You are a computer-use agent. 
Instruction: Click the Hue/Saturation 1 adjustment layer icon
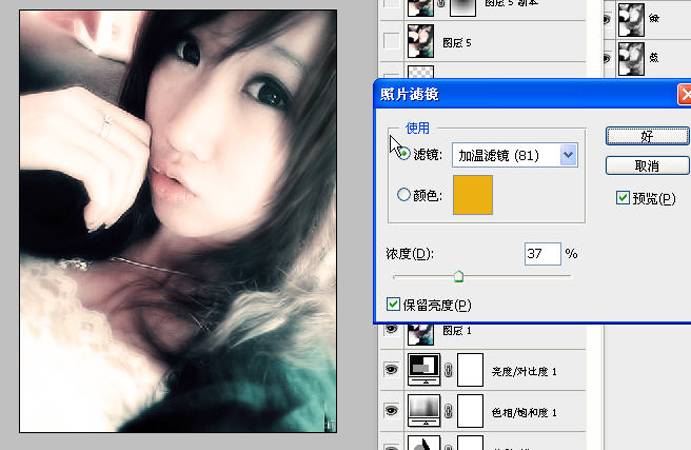pos(424,411)
